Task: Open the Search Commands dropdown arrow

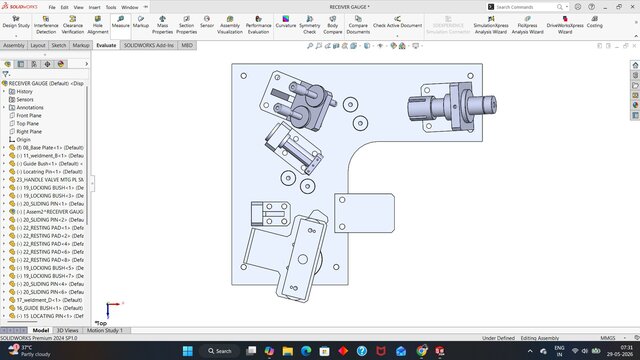Action: (x=567, y=7)
